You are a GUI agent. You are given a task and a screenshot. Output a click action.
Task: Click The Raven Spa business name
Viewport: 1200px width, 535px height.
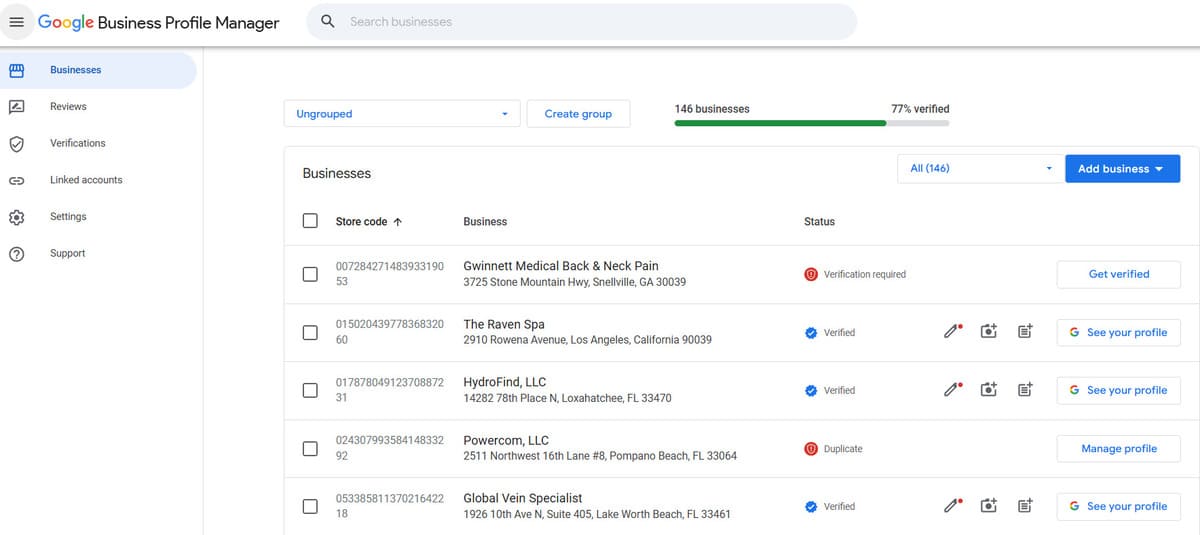[504, 324]
